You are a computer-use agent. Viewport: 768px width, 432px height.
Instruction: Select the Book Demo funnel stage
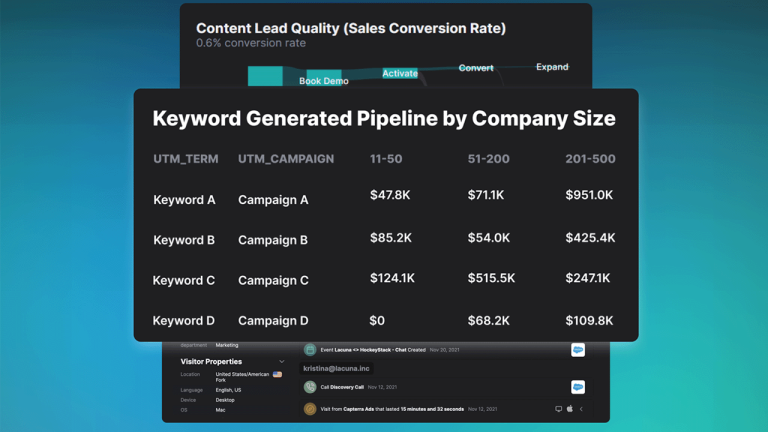click(x=324, y=81)
